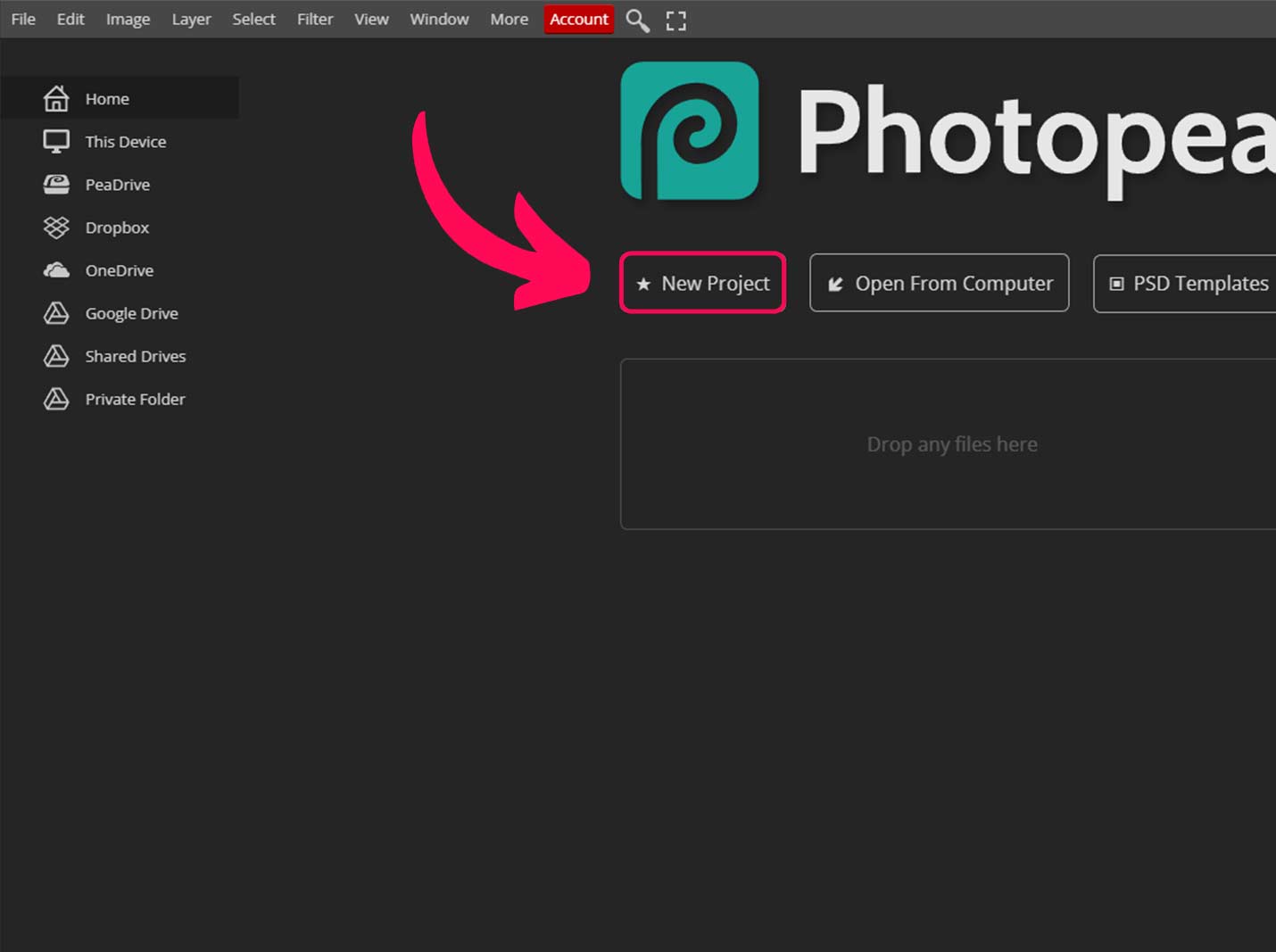
Task: Click the Private Folder icon
Action: pos(56,399)
